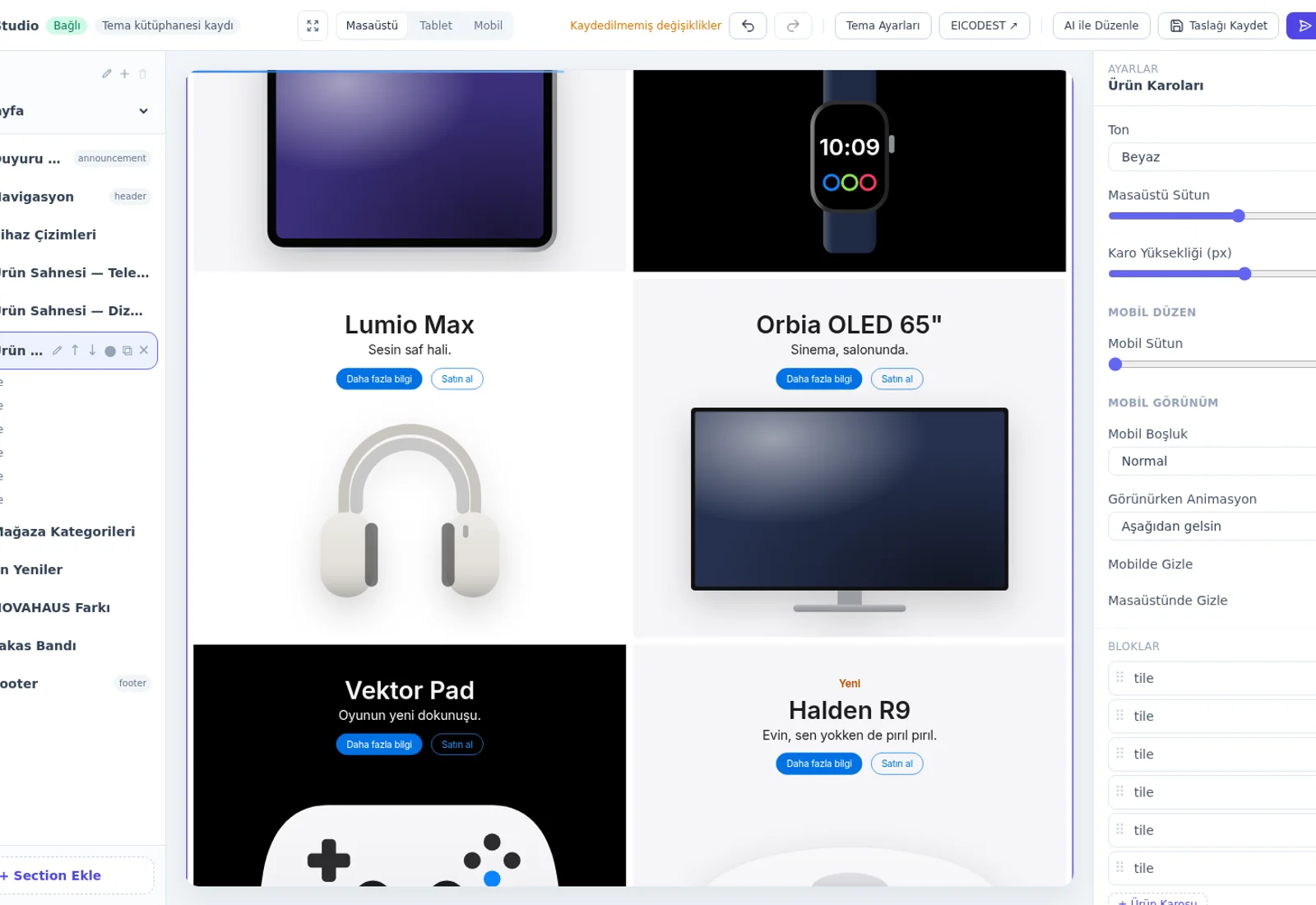1316x905 pixels.
Task: Duplicate the selected Ürün section
Action: click(127, 350)
